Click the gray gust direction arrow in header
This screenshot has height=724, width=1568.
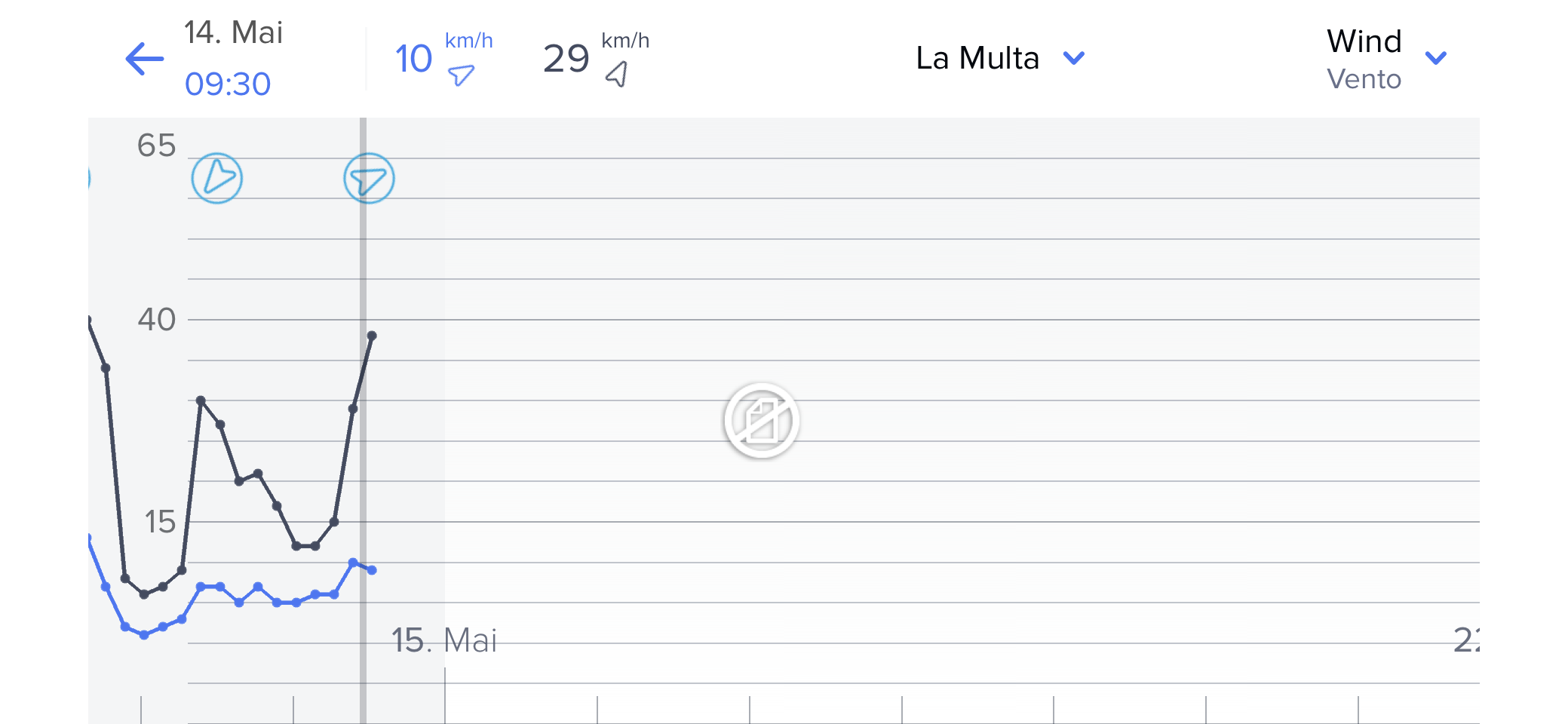617,74
